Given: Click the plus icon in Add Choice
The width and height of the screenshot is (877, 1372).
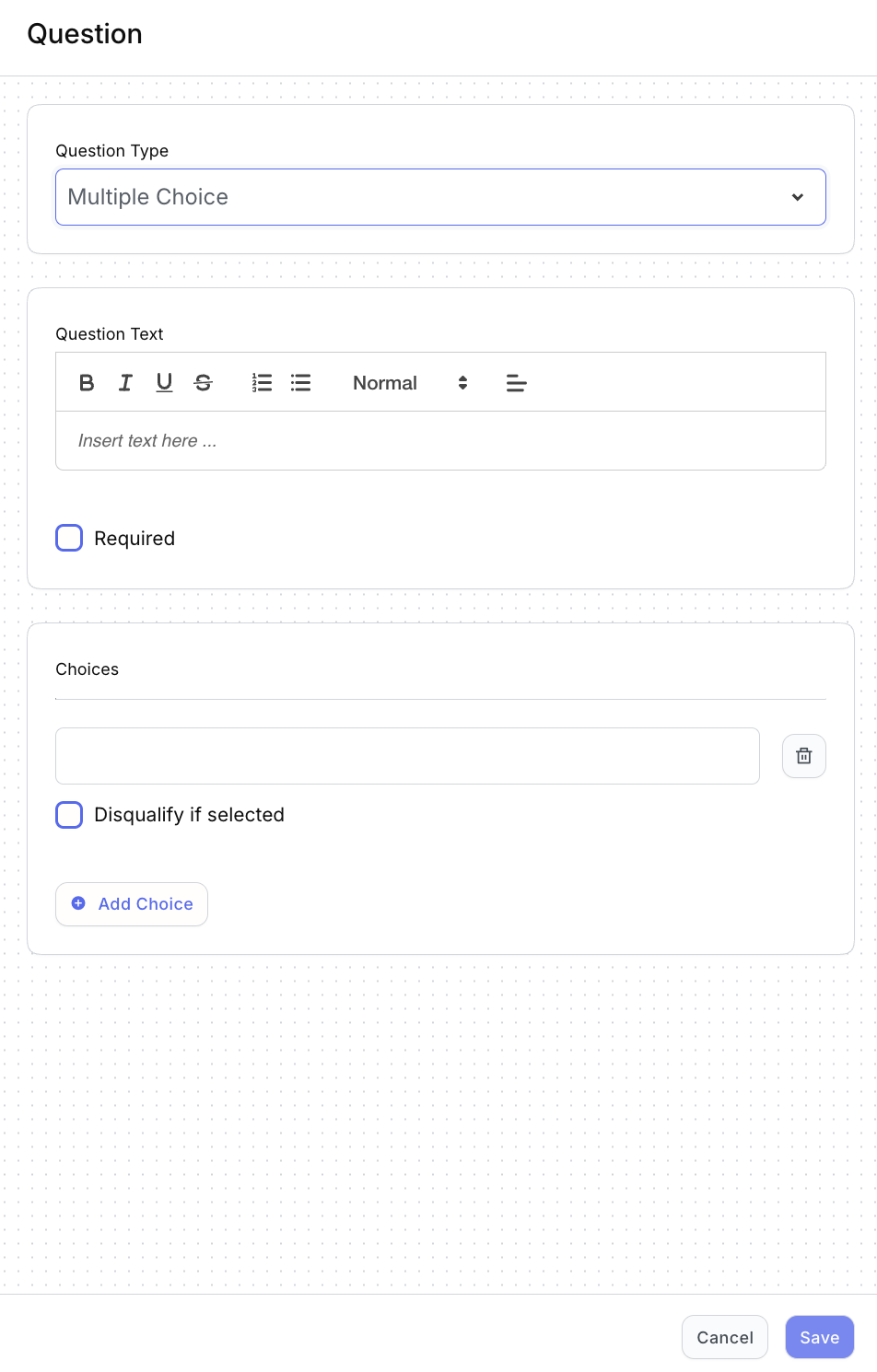Looking at the screenshot, I should 78,903.
